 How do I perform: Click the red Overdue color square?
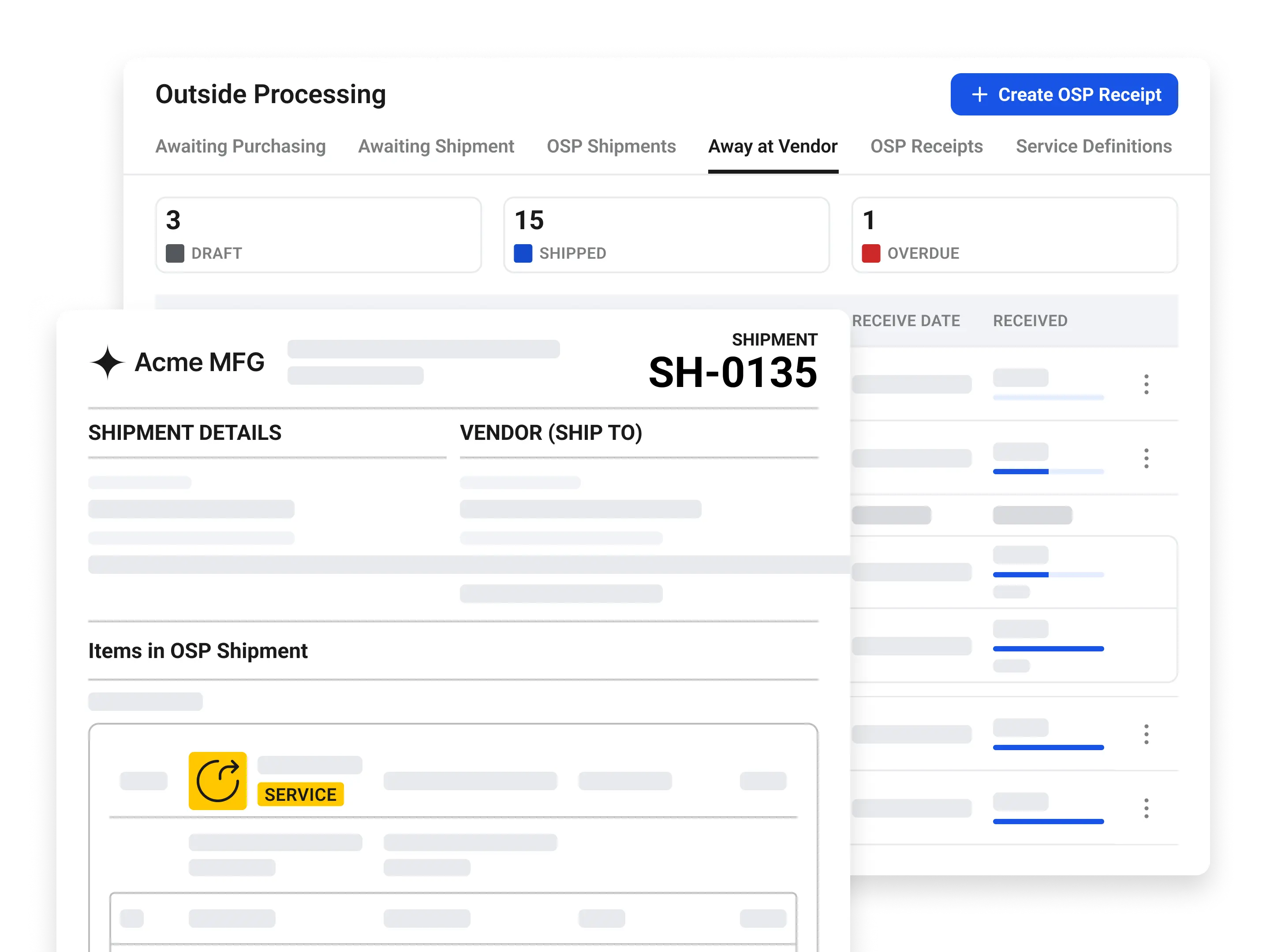(871, 253)
